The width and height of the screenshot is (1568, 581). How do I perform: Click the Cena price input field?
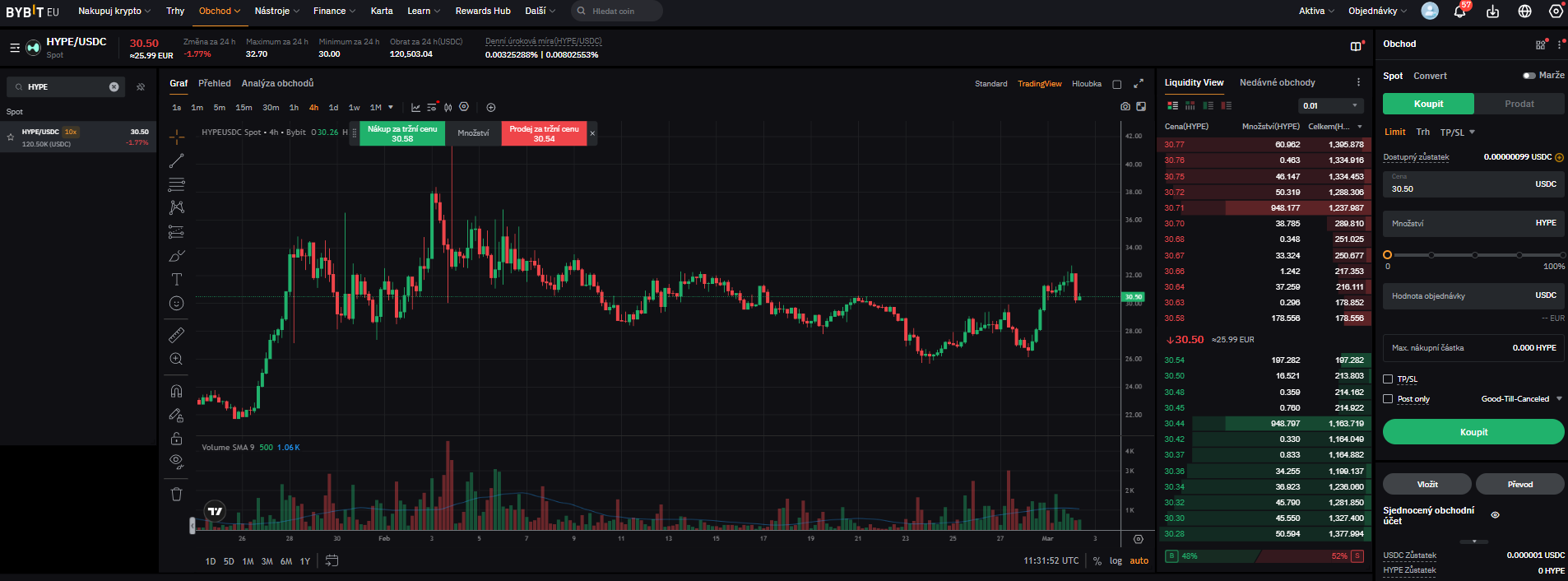[1456, 185]
